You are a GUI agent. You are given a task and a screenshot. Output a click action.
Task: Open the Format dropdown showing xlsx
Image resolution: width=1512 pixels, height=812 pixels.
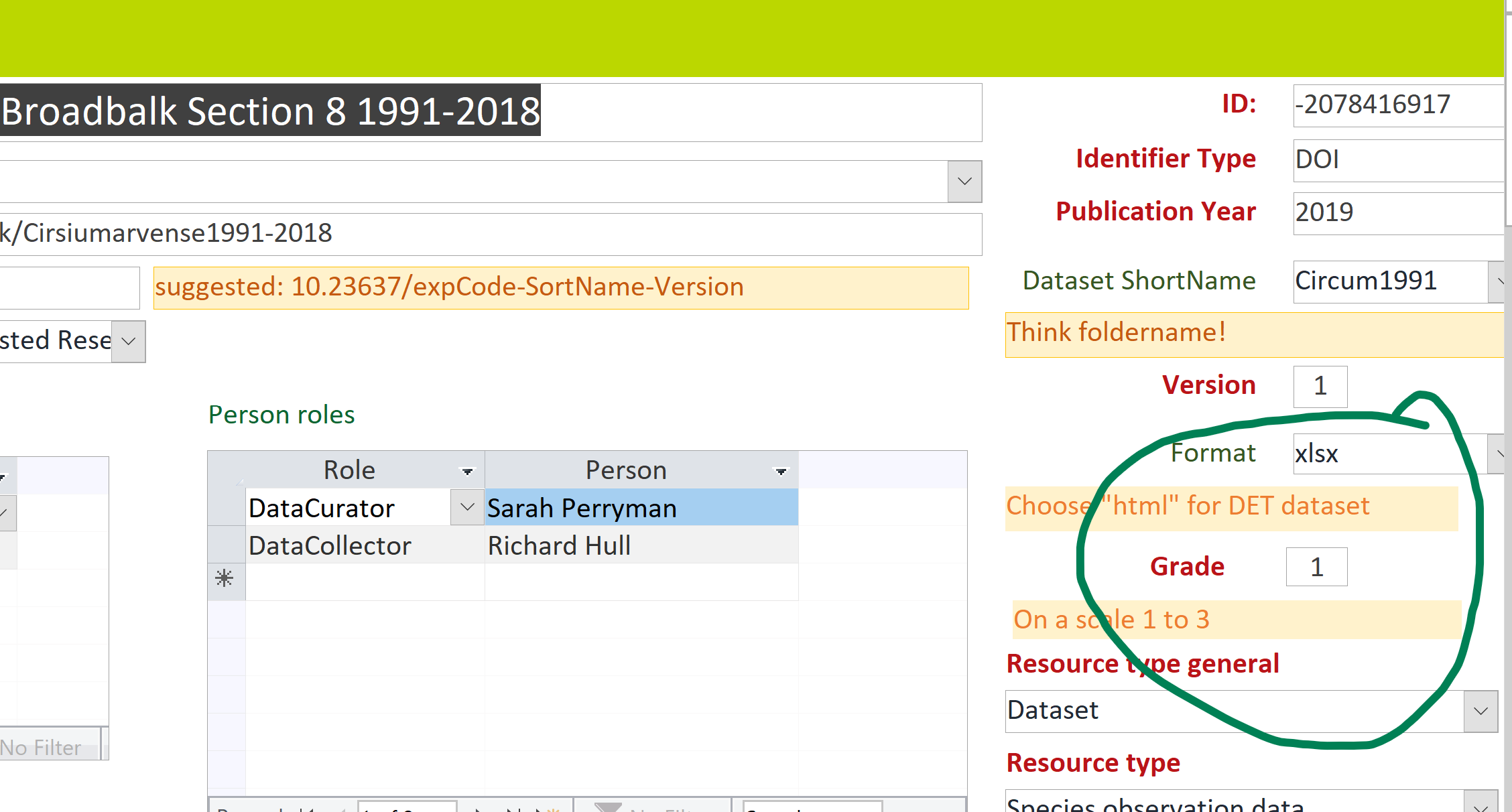click(1498, 454)
